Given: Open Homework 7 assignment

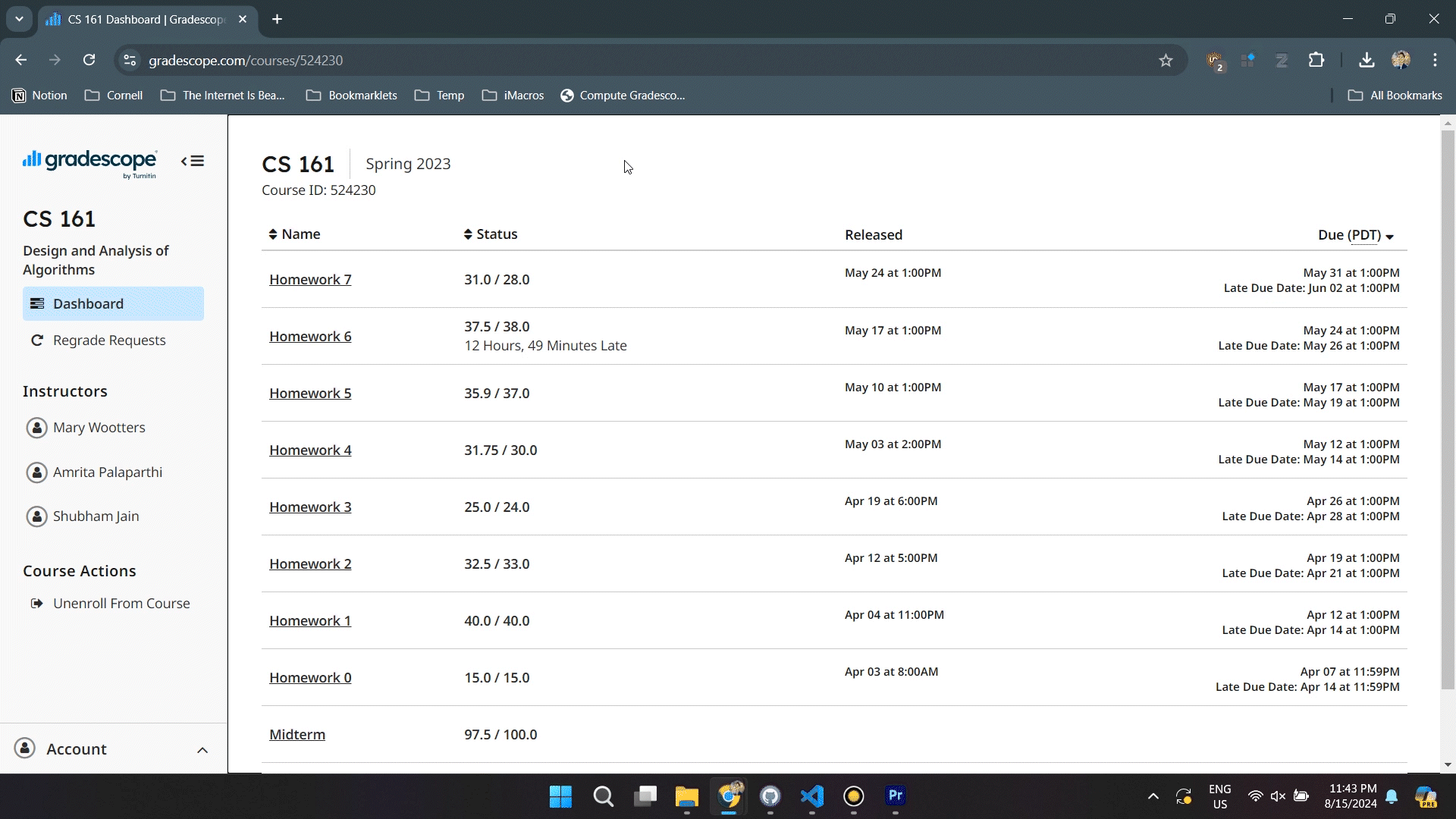Looking at the screenshot, I should [310, 279].
